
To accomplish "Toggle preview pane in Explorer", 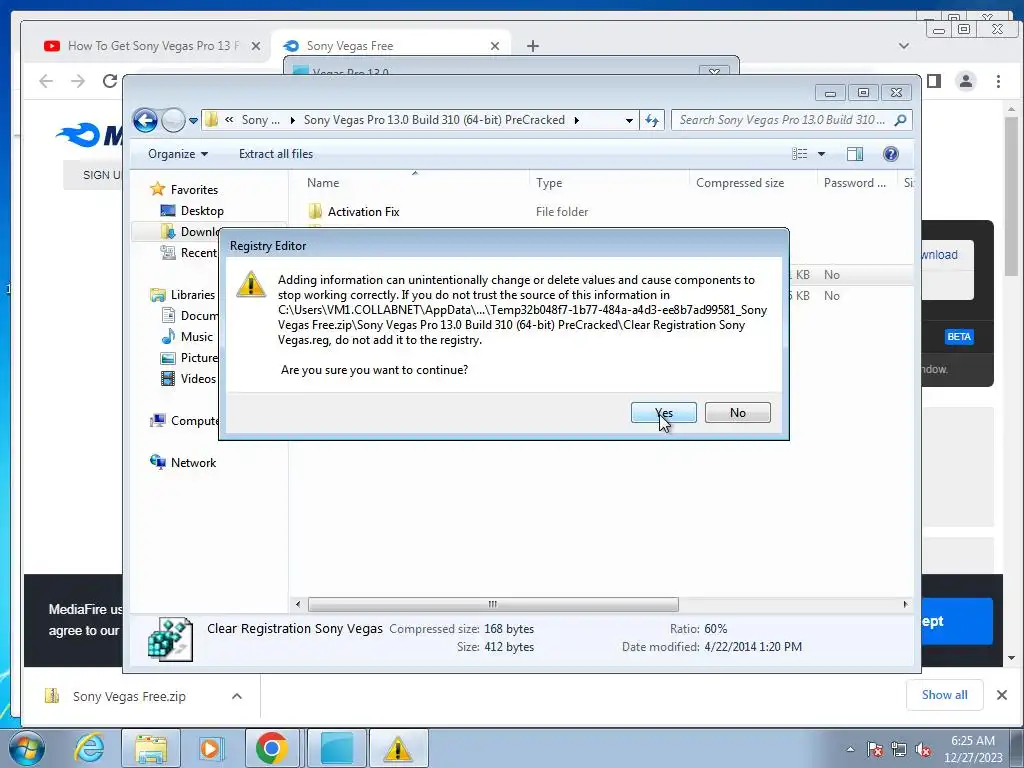I will coord(854,154).
